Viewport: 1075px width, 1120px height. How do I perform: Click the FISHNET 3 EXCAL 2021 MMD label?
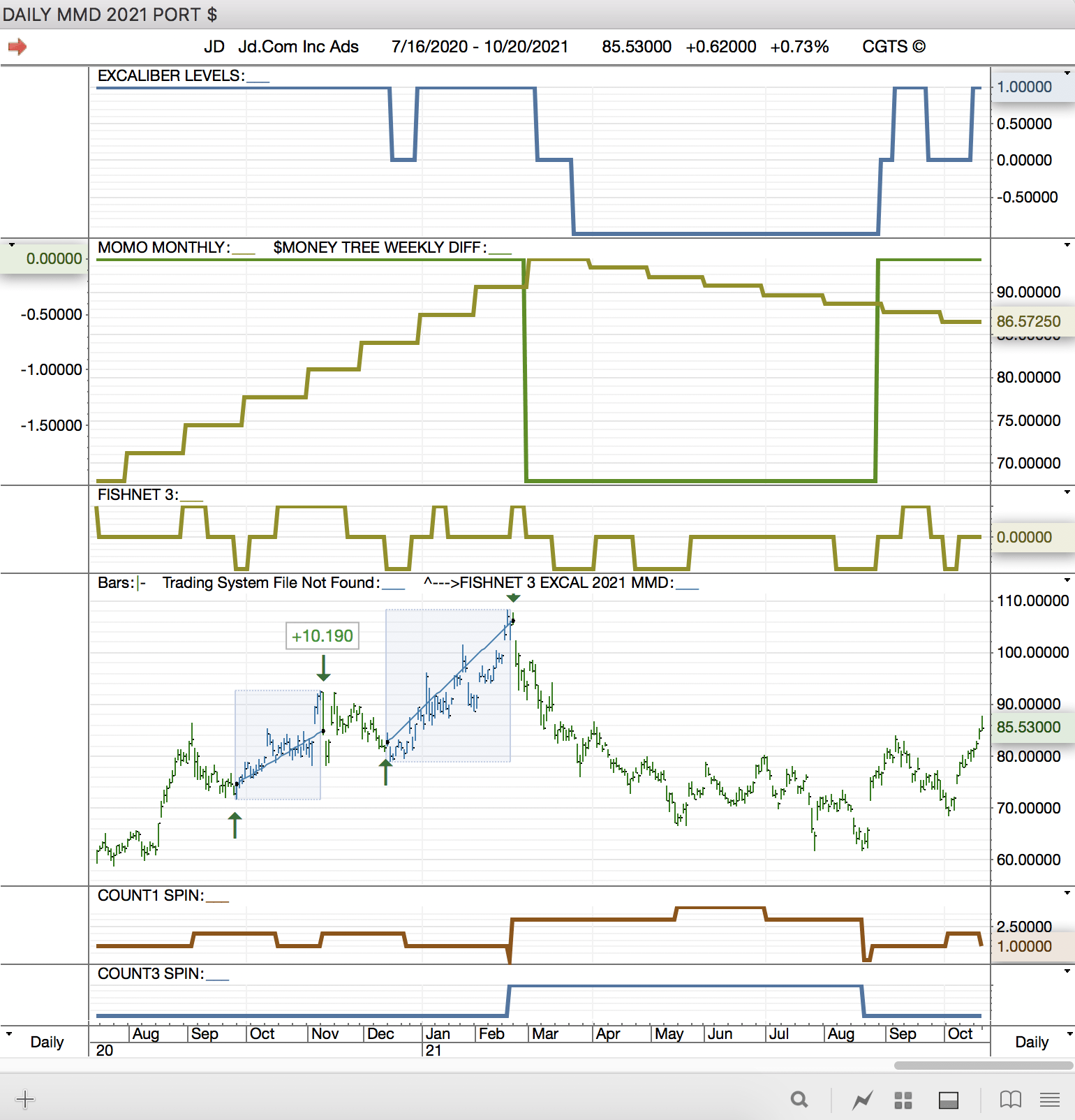coord(549,582)
